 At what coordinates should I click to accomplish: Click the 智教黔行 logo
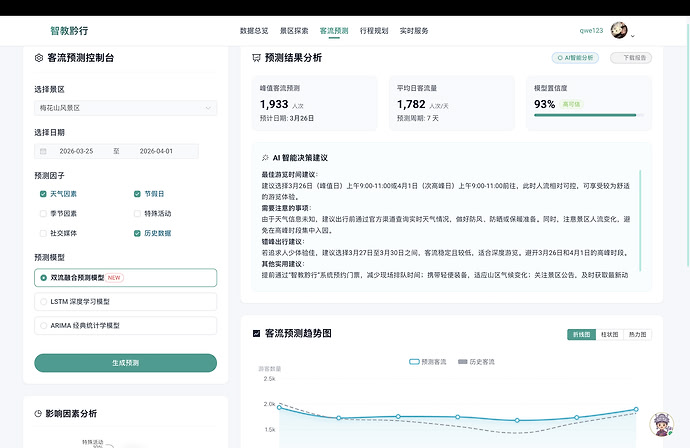pyautogui.click(x=69, y=31)
